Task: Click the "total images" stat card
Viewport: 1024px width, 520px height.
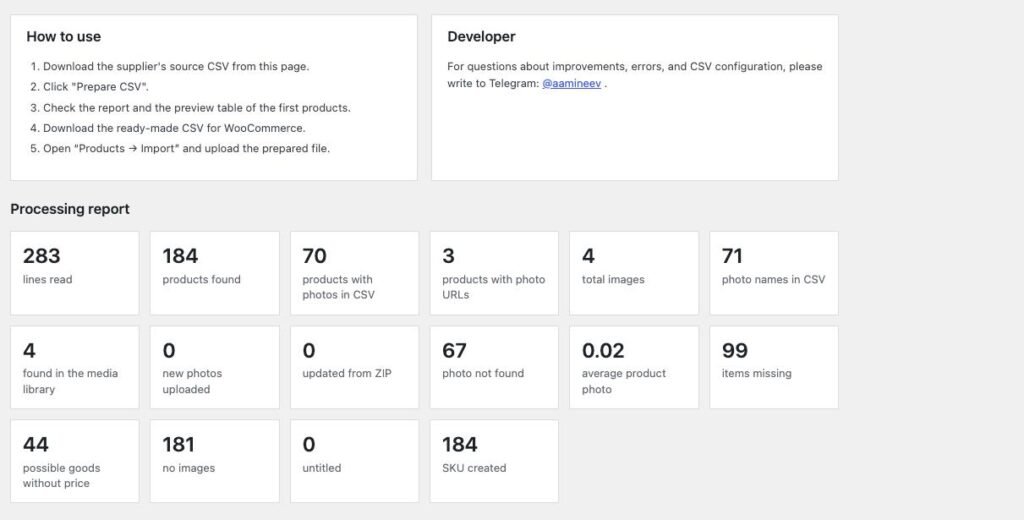Action: point(634,273)
